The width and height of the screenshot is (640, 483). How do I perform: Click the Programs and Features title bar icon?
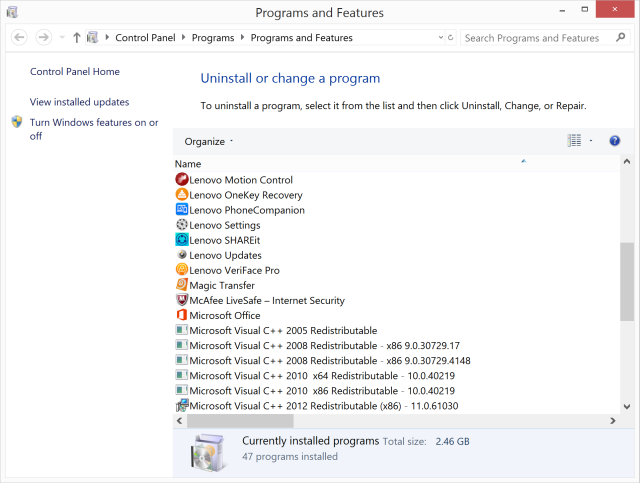[12, 12]
